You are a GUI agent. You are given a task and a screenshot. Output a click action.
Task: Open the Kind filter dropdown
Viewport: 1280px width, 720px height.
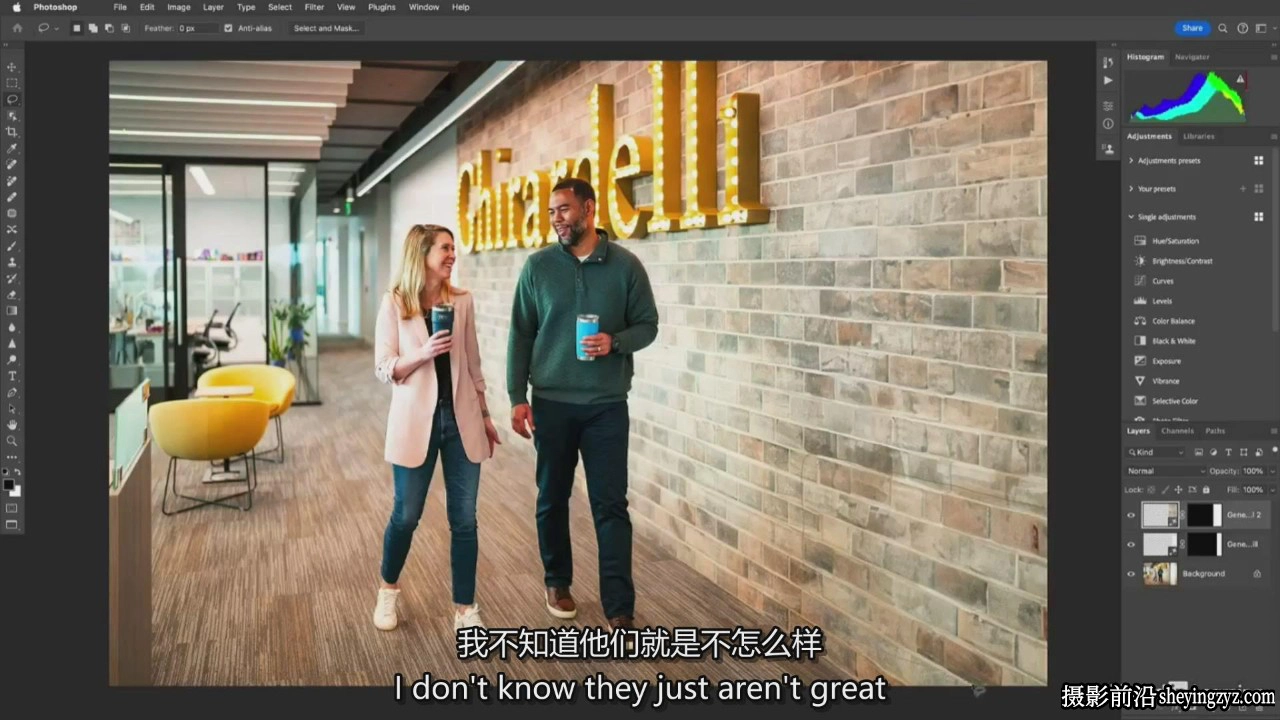1157,452
